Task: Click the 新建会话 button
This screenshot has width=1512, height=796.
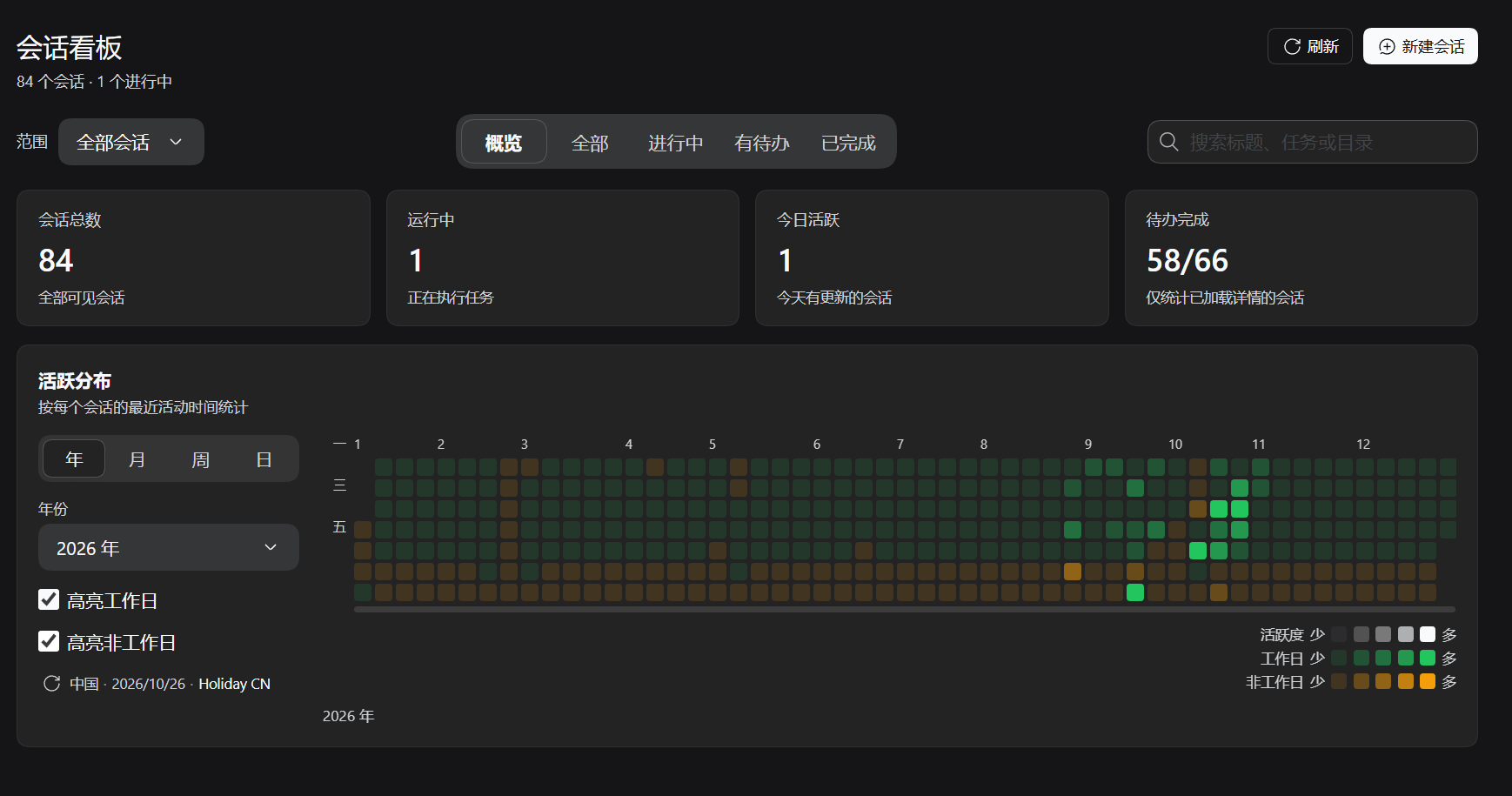Action: coord(1421,46)
